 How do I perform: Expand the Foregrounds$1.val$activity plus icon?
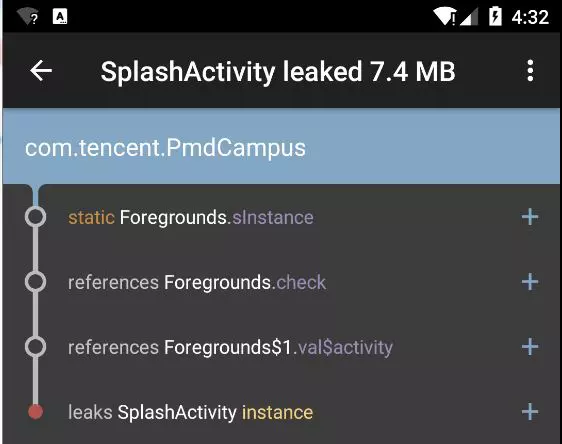[530, 347]
